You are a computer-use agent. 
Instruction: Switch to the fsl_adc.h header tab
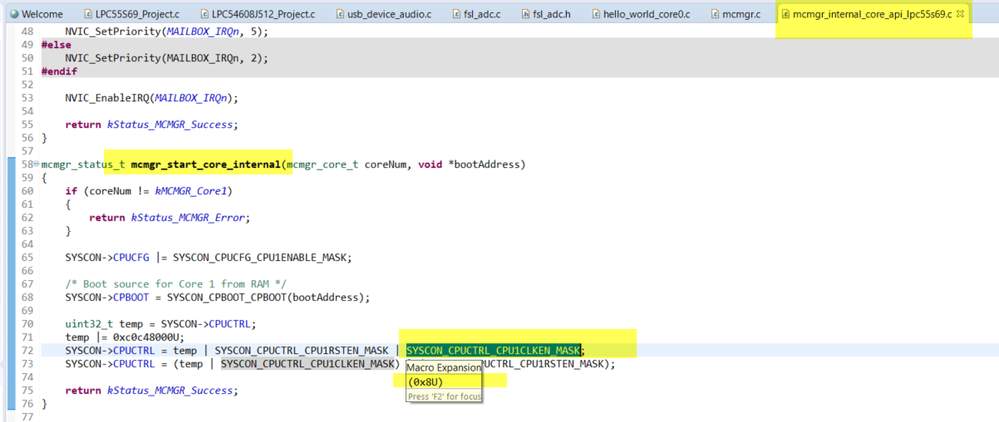point(545,15)
